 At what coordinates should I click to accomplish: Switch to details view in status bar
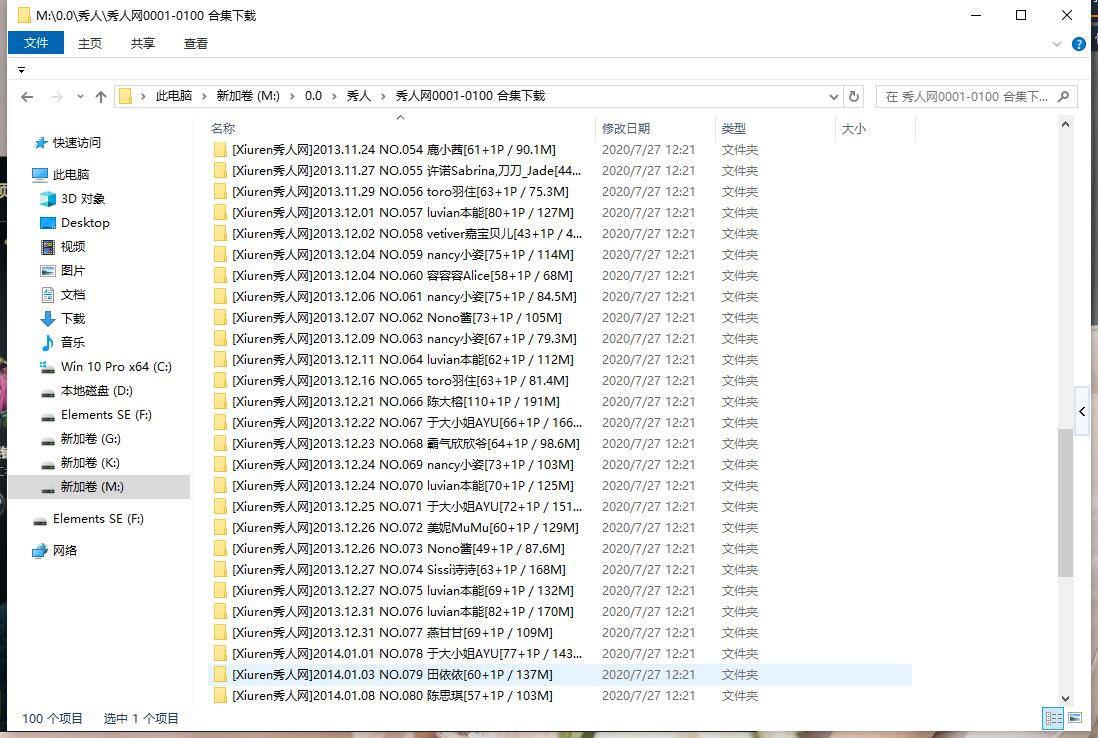(1052, 718)
